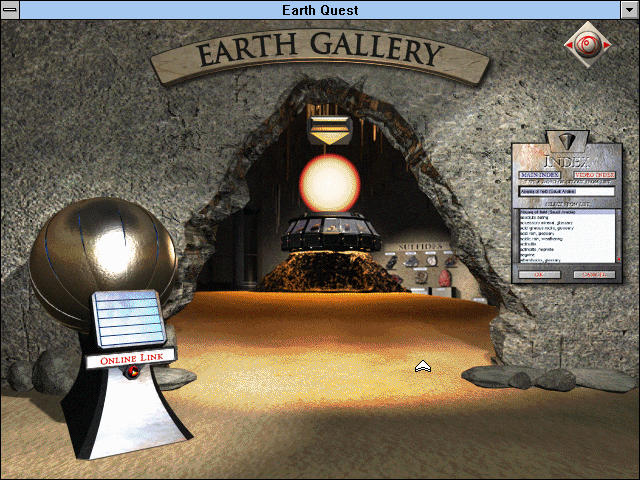The width and height of the screenshot is (640, 480).
Task: Select 'acid igneous rocks, glossary' list entry
Action: [x=547, y=228]
